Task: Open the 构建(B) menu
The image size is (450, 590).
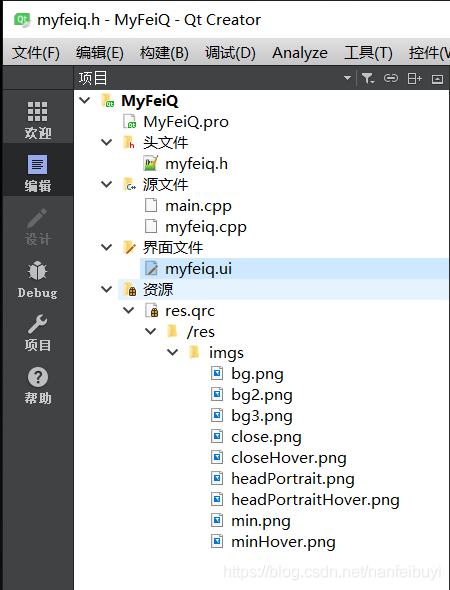Action: (x=164, y=53)
